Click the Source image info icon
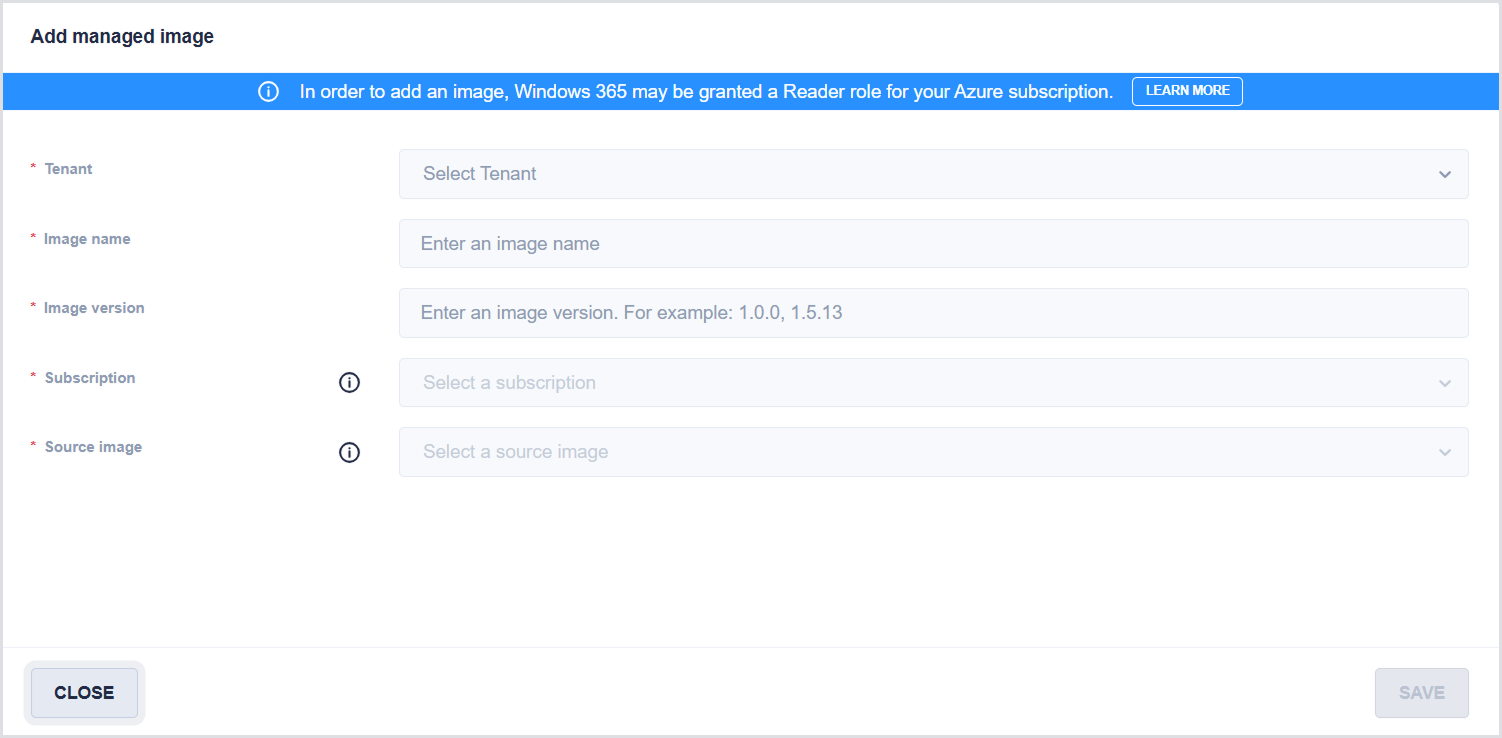The image size is (1502, 738). (x=349, y=452)
